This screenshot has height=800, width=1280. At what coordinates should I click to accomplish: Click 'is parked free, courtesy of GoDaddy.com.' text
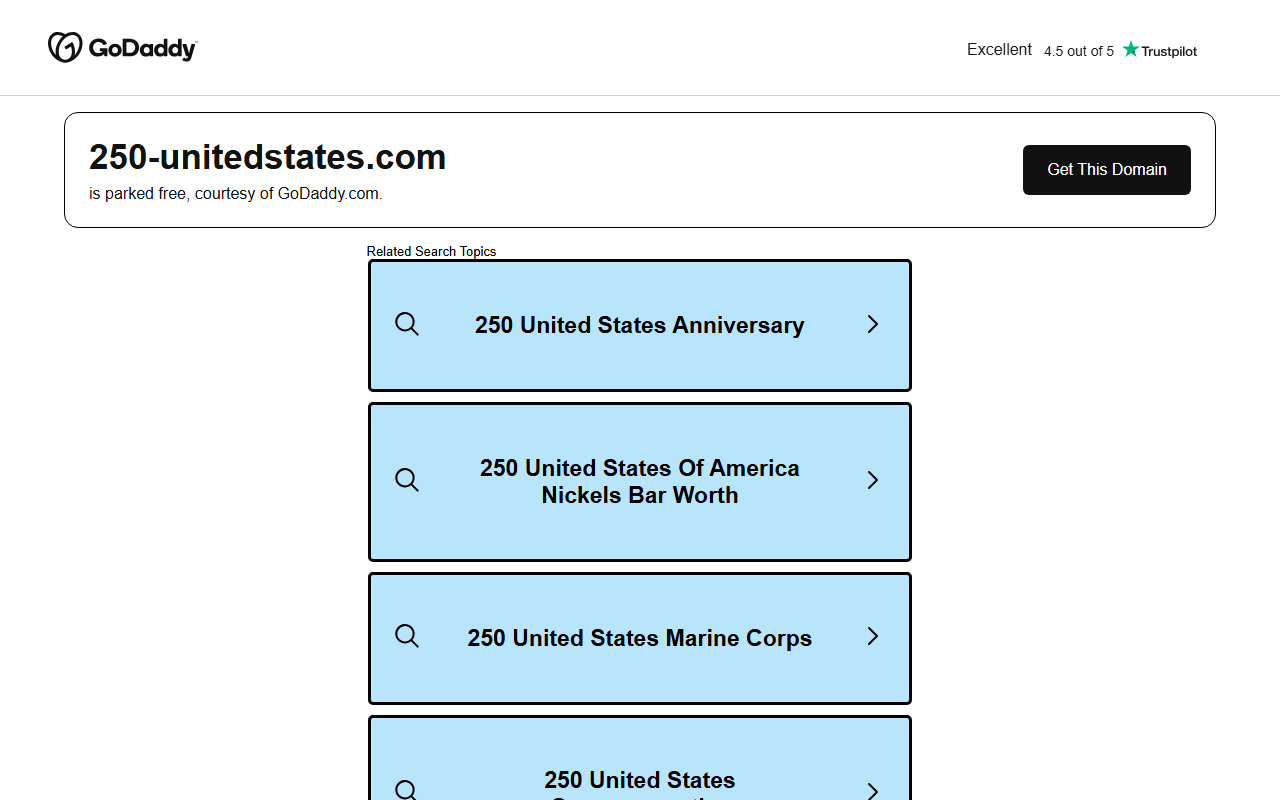tap(235, 194)
